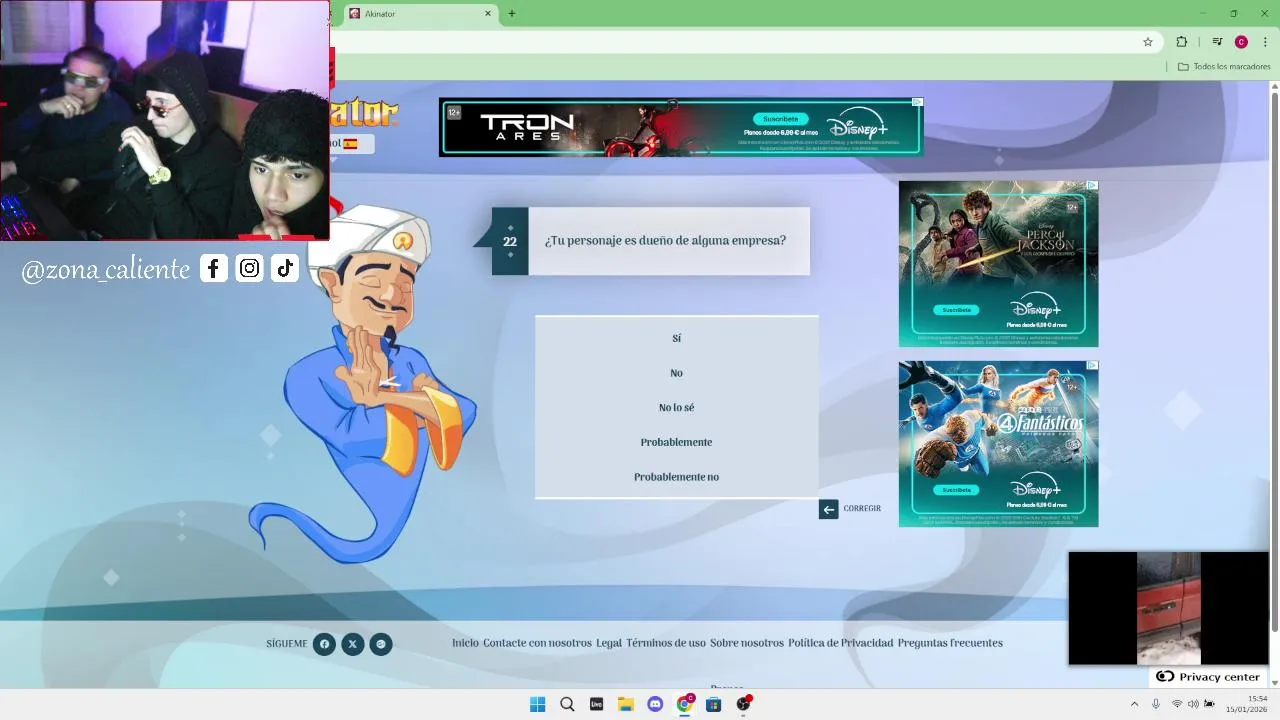1280x720 pixels.
Task: Click the Tron Ares Disney+ banner ad
Action: pos(681,127)
